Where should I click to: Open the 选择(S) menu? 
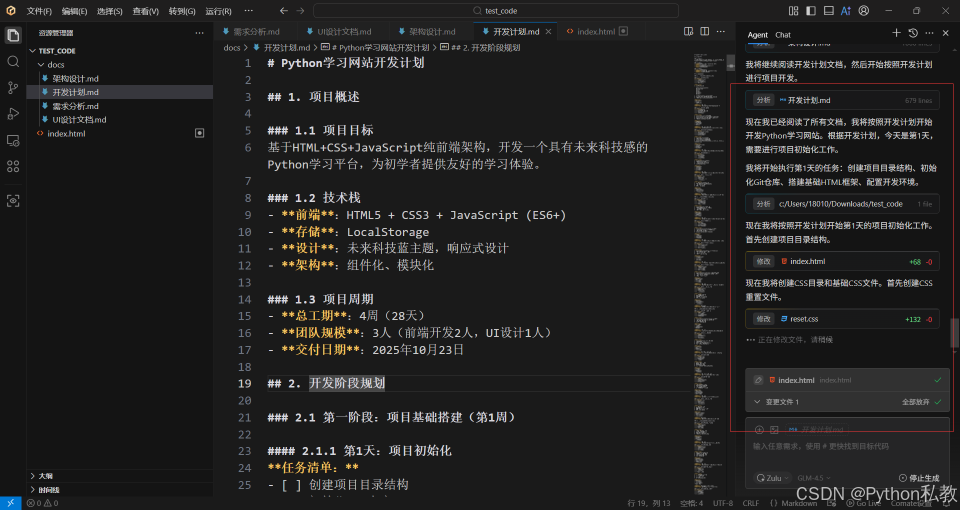(110, 11)
